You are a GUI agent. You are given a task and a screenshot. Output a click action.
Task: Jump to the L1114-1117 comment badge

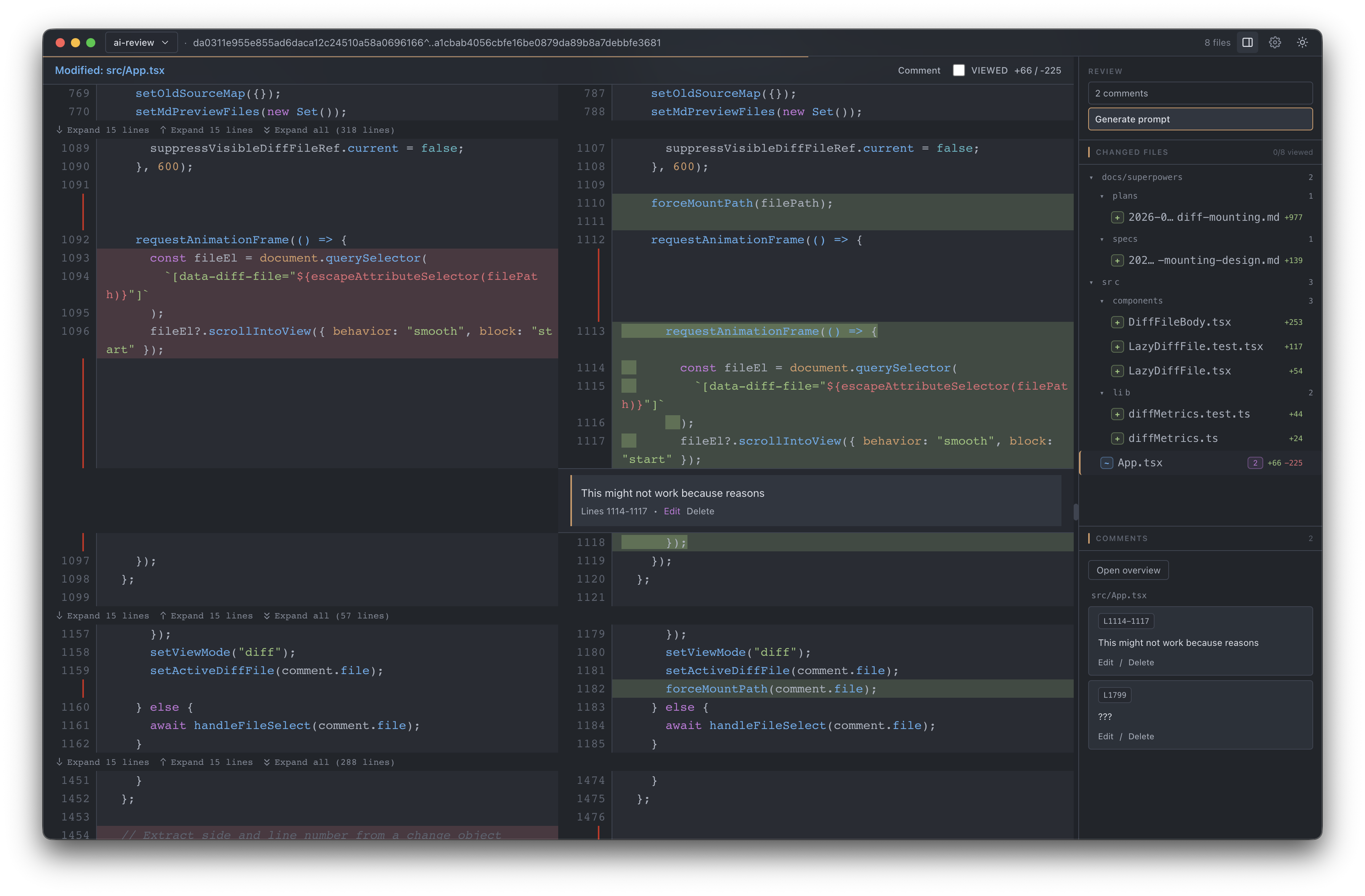pos(1126,621)
